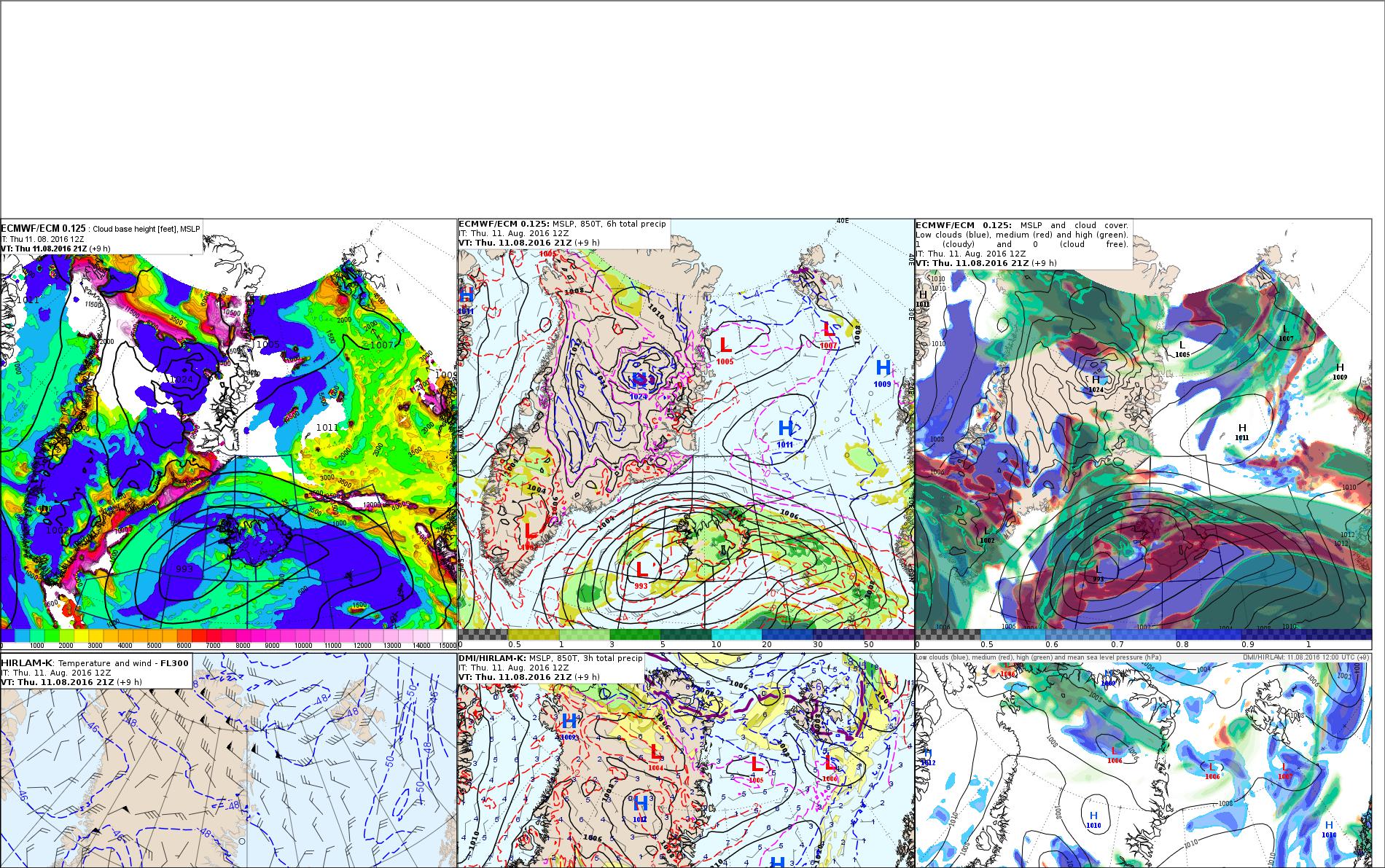Screen dimensions: 1385x868
Task: Click the black L 993 marker in ECMWF cloud cover map
Action: [x=1098, y=573]
